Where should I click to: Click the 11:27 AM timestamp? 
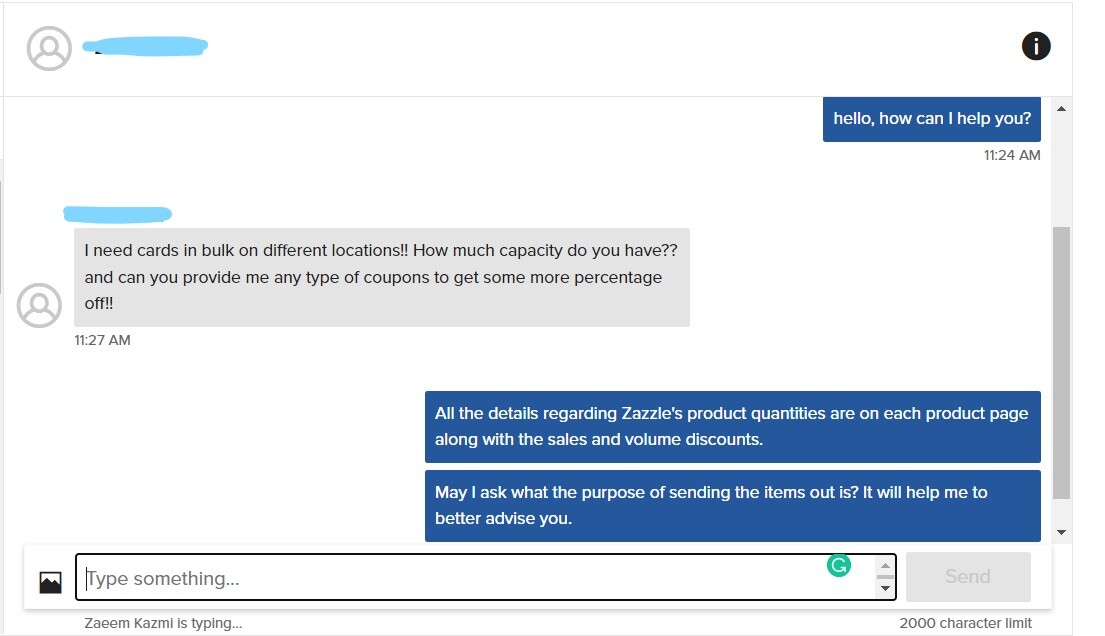coord(102,340)
